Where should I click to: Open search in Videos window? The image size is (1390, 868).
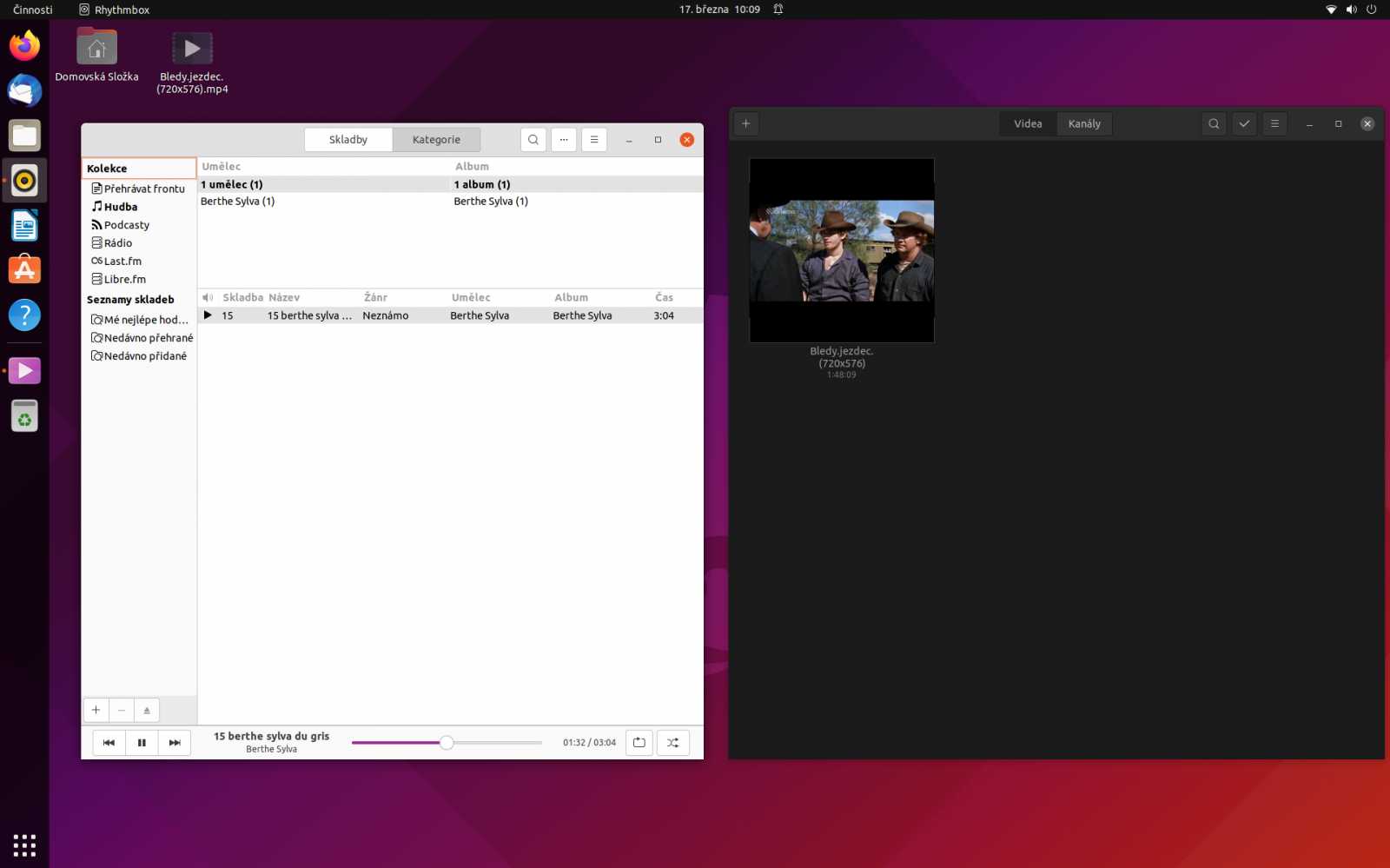[1214, 124]
